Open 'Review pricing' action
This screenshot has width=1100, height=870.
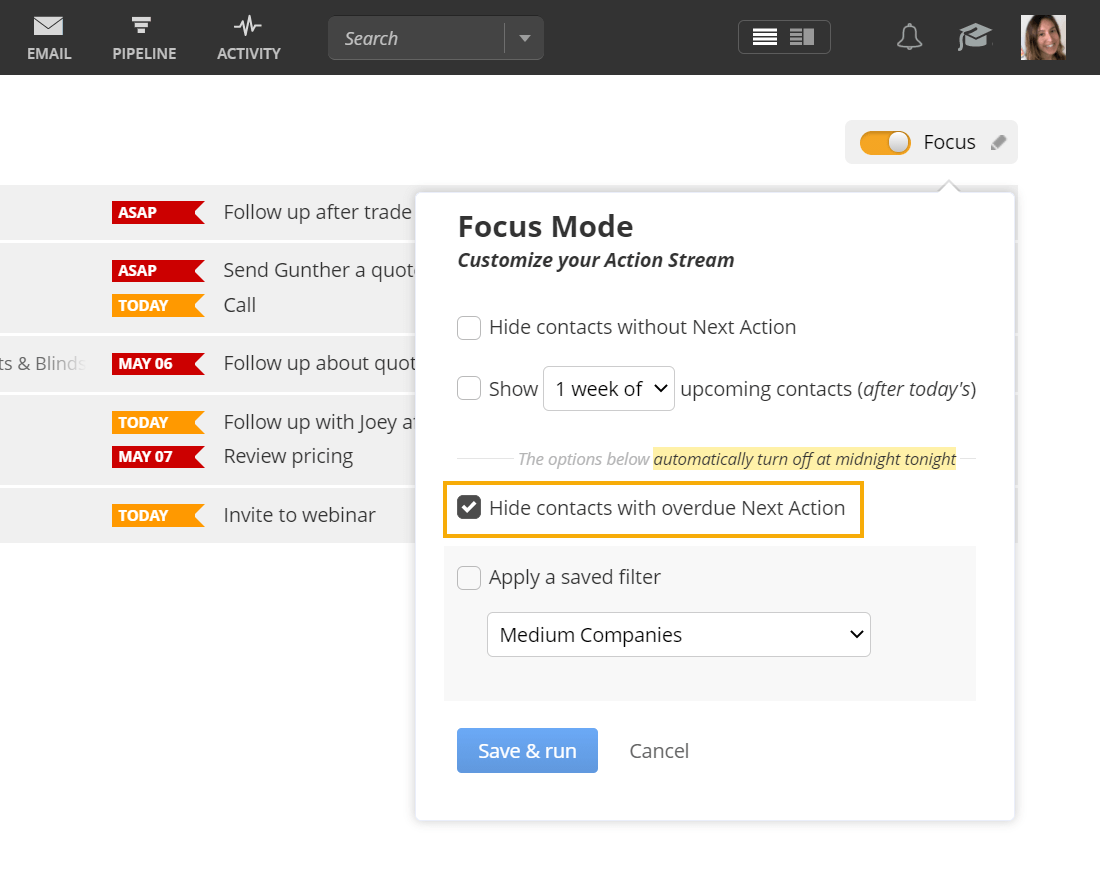pyautogui.click(x=288, y=457)
